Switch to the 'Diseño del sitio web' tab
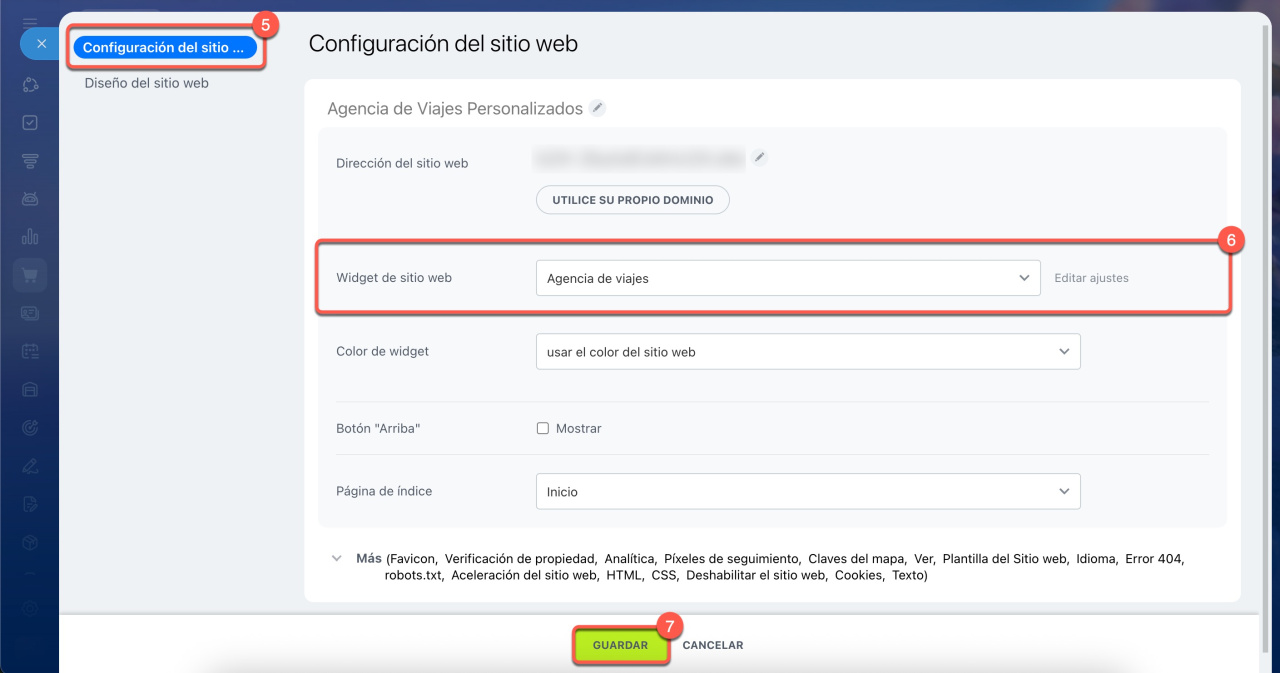 tap(147, 83)
